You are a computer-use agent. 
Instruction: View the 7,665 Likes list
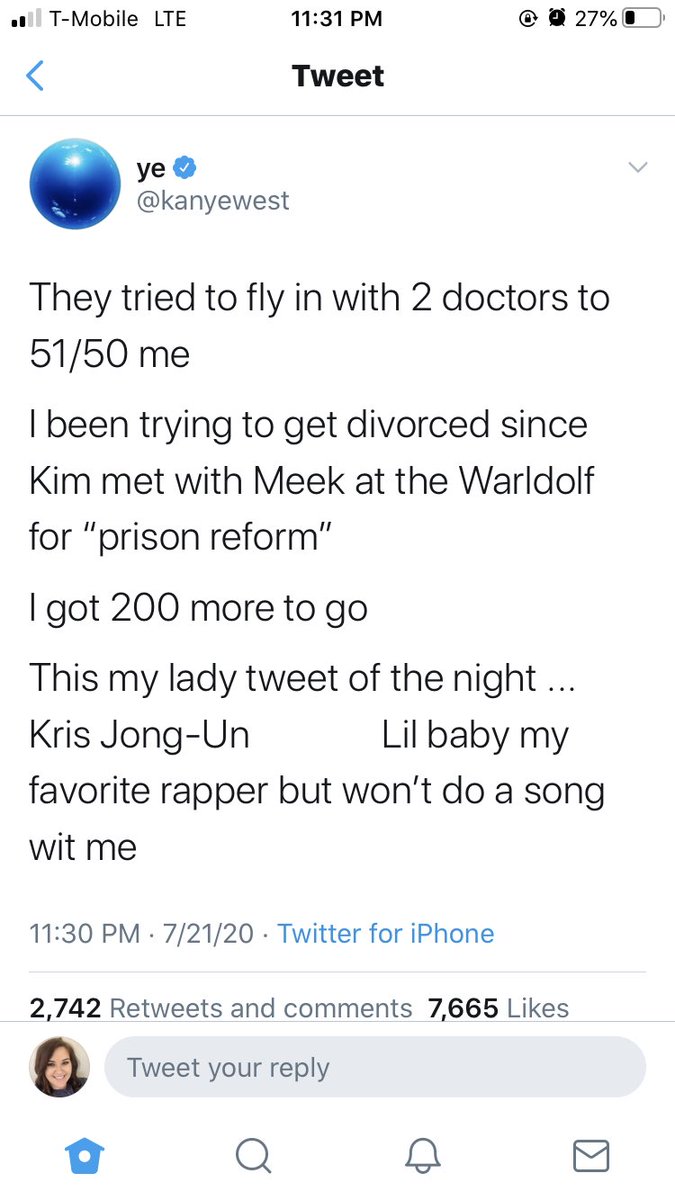coord(498,1008)
